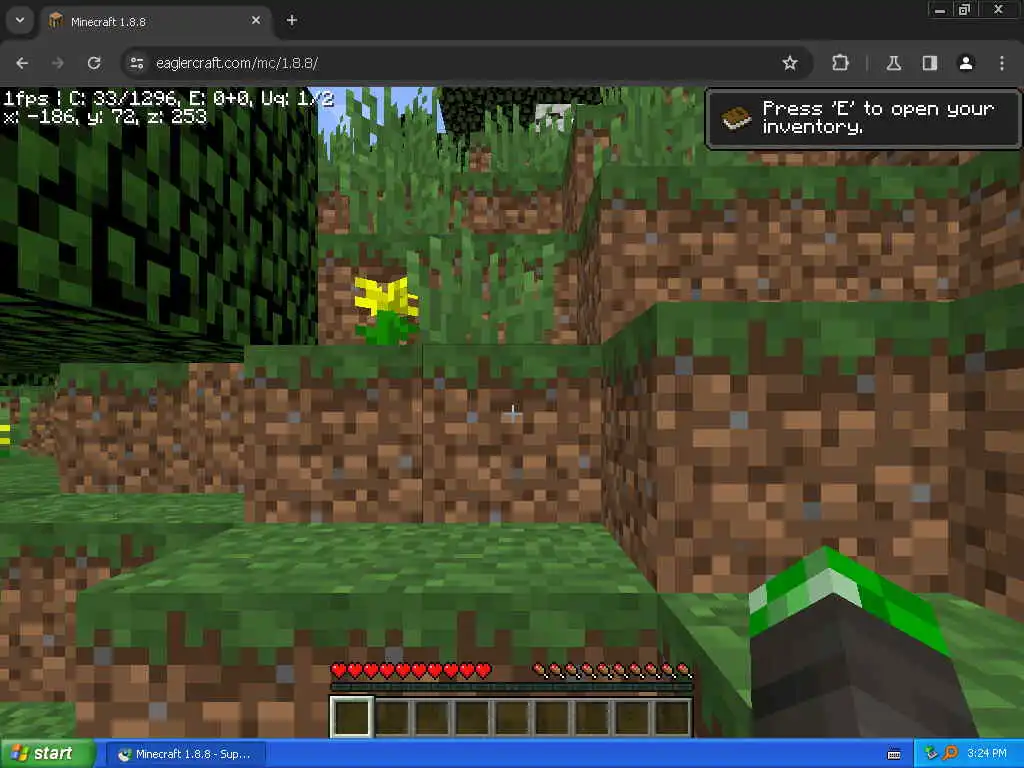The width and height of the screenshot is (1024, 768).
Task: Toggle the browser side panel
Action: click(929, 63)
